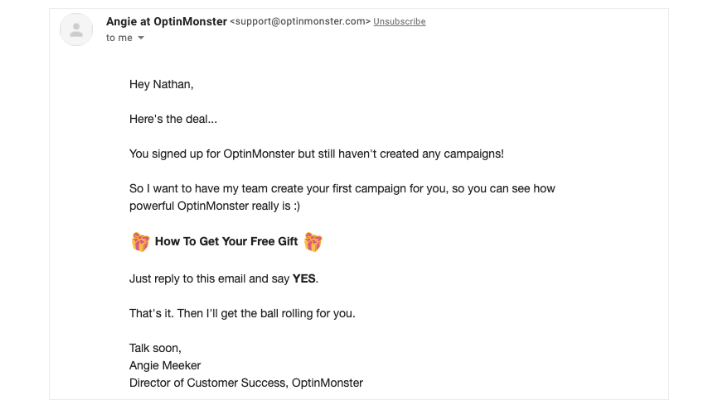Click the 'Here's the deal...' line
Screen dimensions: 719x420
click(x=173, y=119)
